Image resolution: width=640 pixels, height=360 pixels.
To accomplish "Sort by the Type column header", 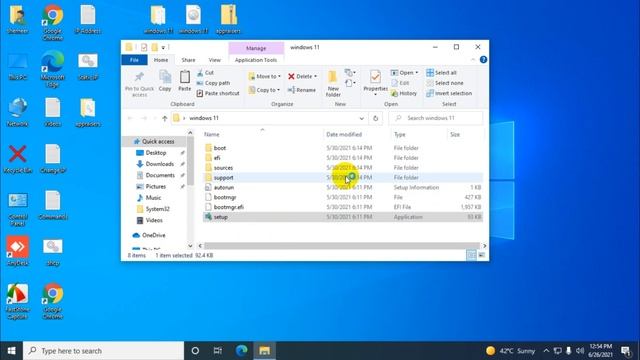I will point(418,134).
